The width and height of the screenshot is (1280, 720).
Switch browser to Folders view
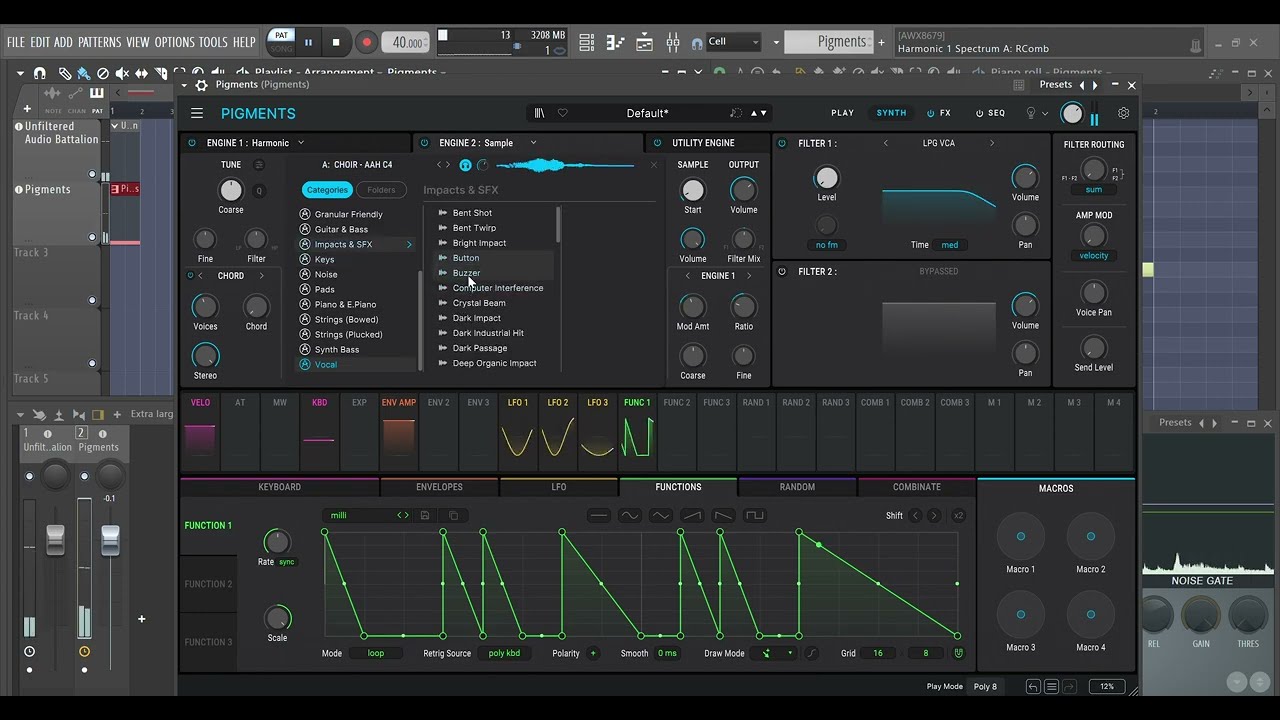pos(381,190)
